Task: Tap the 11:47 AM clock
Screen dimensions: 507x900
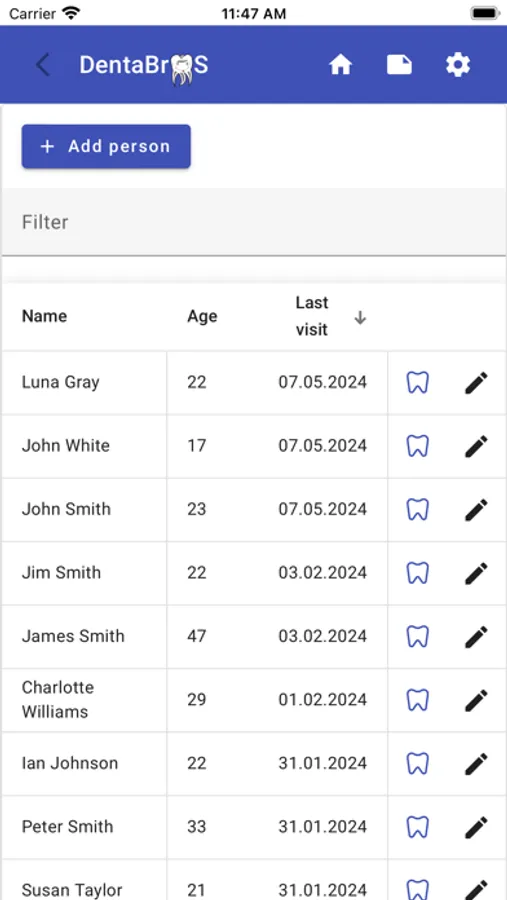Action: click(253, 14)
